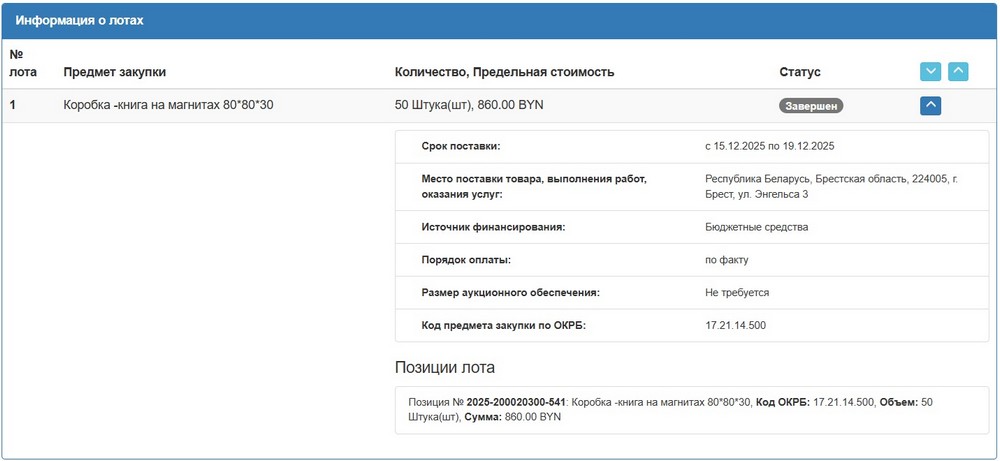Collapse all lots with light-blue up chevron
The height and width of the screenshot is (461, 1000).
(958, 72)
